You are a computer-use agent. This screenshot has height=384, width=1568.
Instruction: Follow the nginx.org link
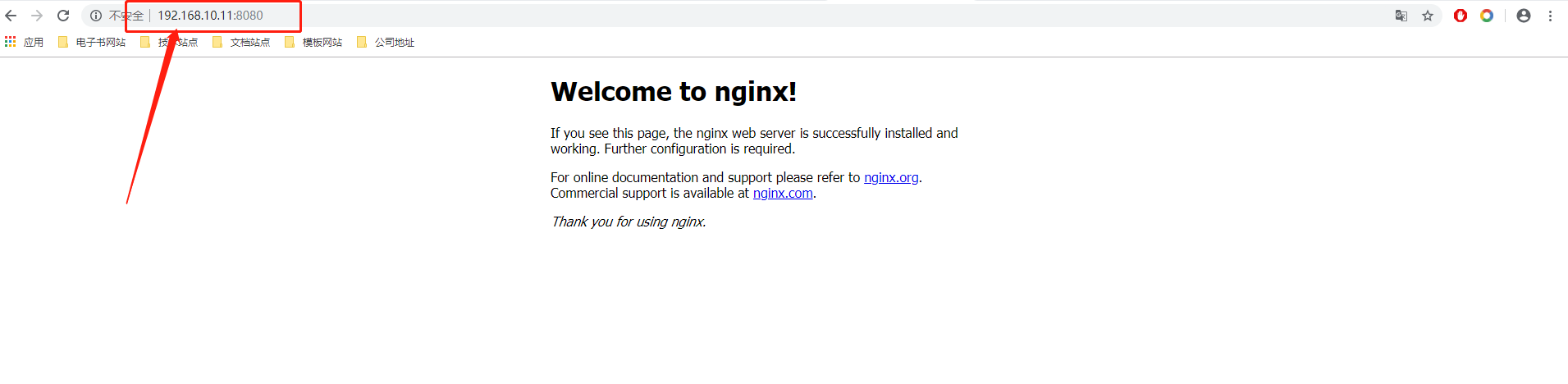click(891, 177)
